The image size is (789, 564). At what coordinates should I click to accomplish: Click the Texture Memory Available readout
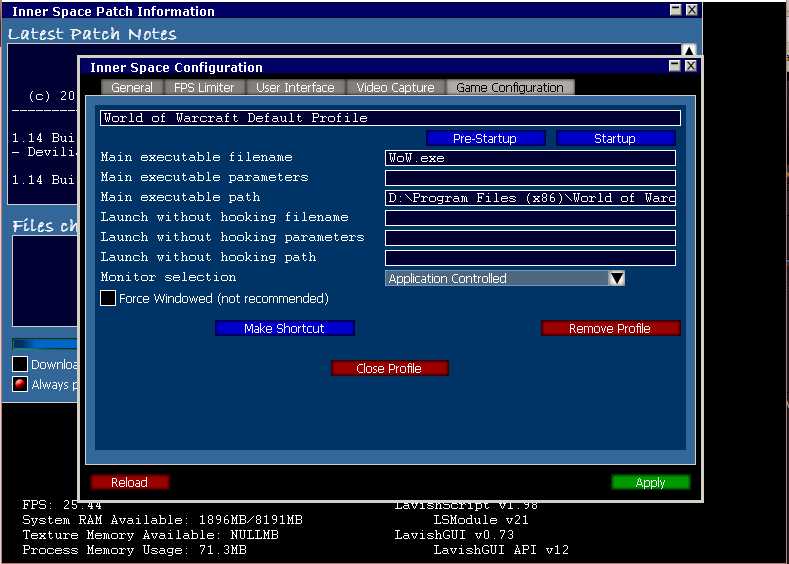(150, 534)
